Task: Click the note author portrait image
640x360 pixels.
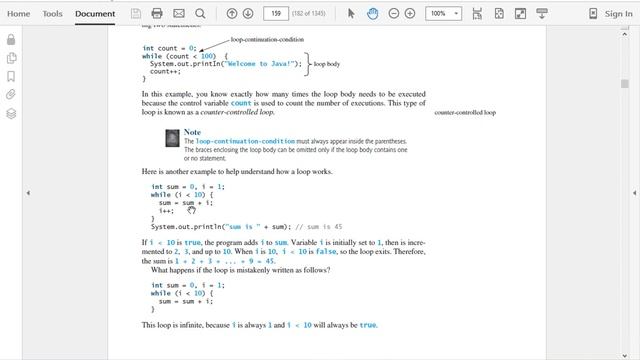Action: [x=172, y=138]
